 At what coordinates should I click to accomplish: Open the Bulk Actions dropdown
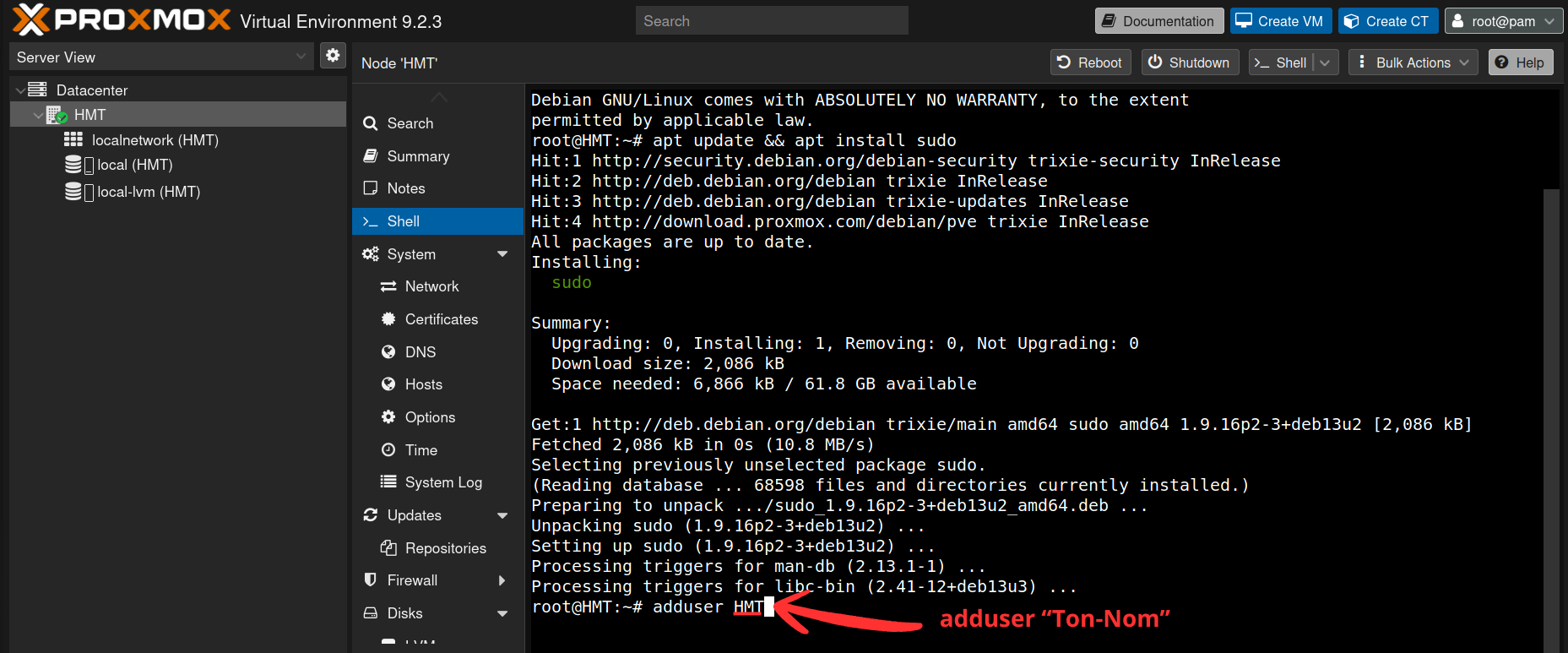[x=1413, y=63]
